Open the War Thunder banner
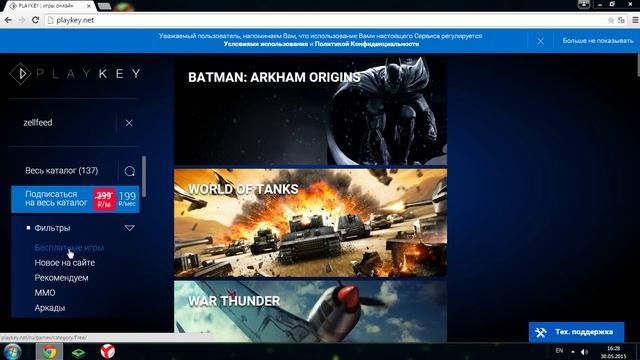This screenshot has width=640, height=360. point(311,311)
